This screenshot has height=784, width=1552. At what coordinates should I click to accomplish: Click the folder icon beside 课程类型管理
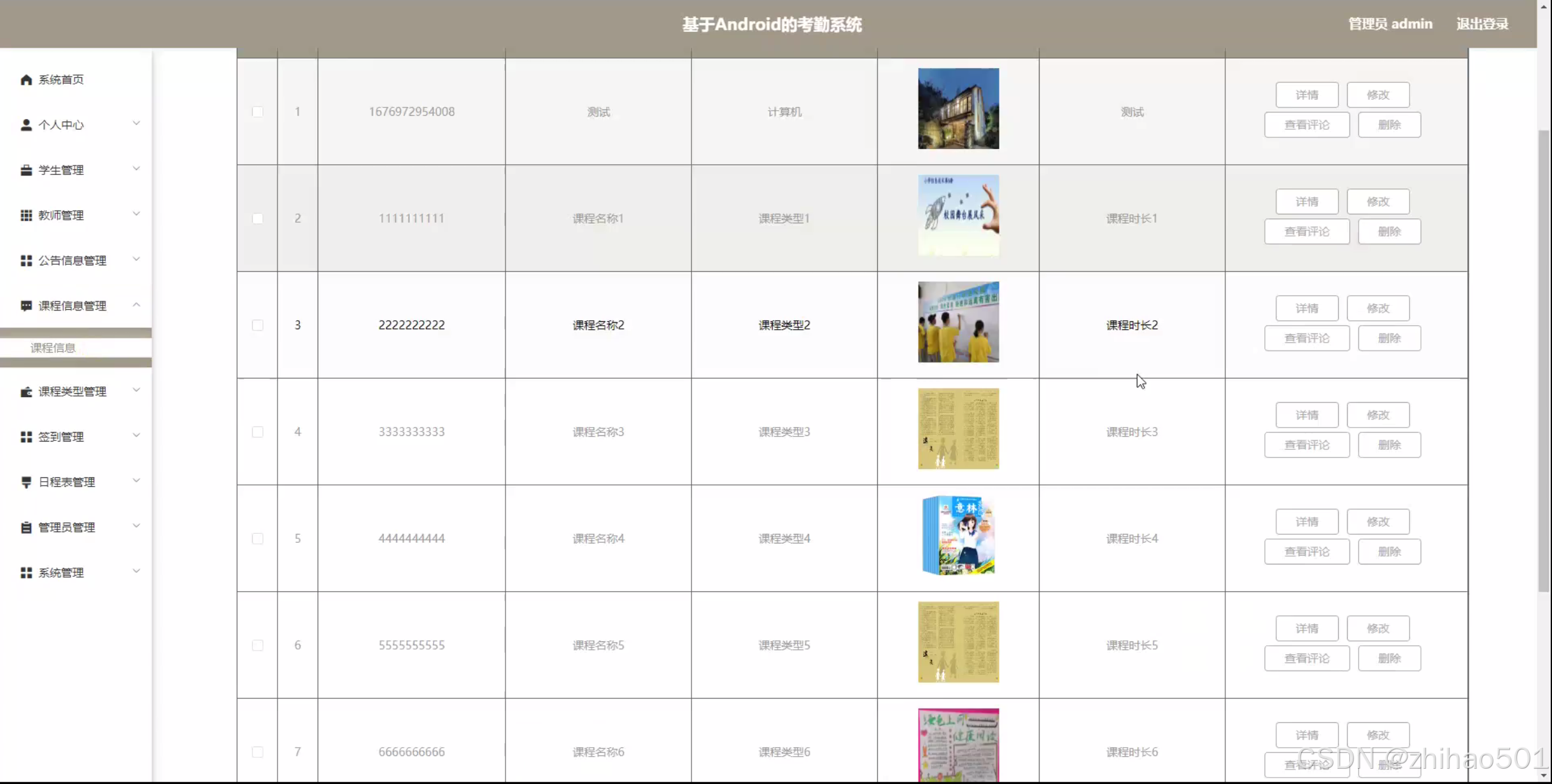pyautogui.click(x=26, y=391)
